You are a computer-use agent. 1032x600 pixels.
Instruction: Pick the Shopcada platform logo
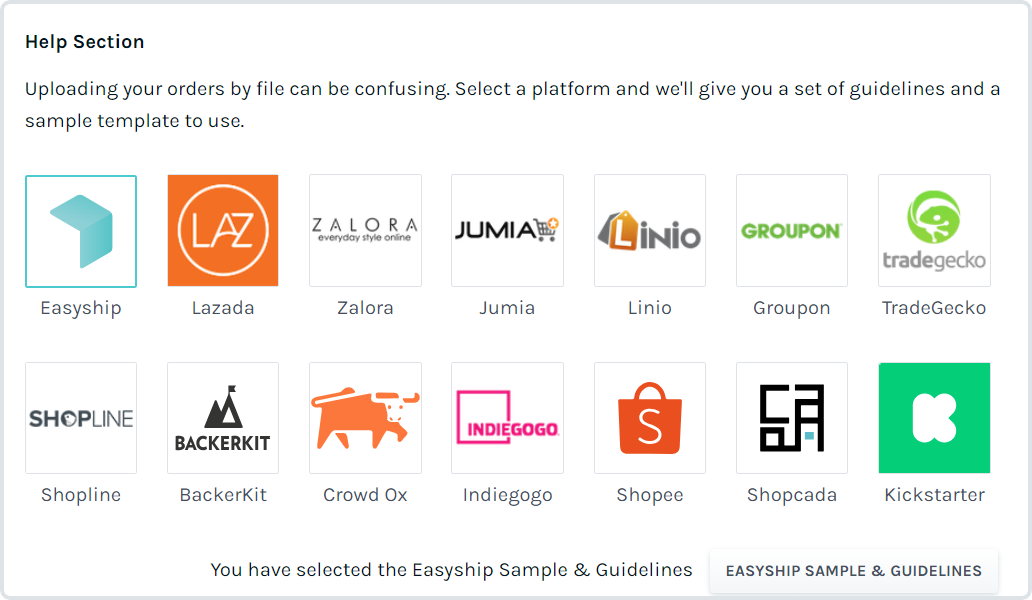pyautogui.click(x=792, y=418)
